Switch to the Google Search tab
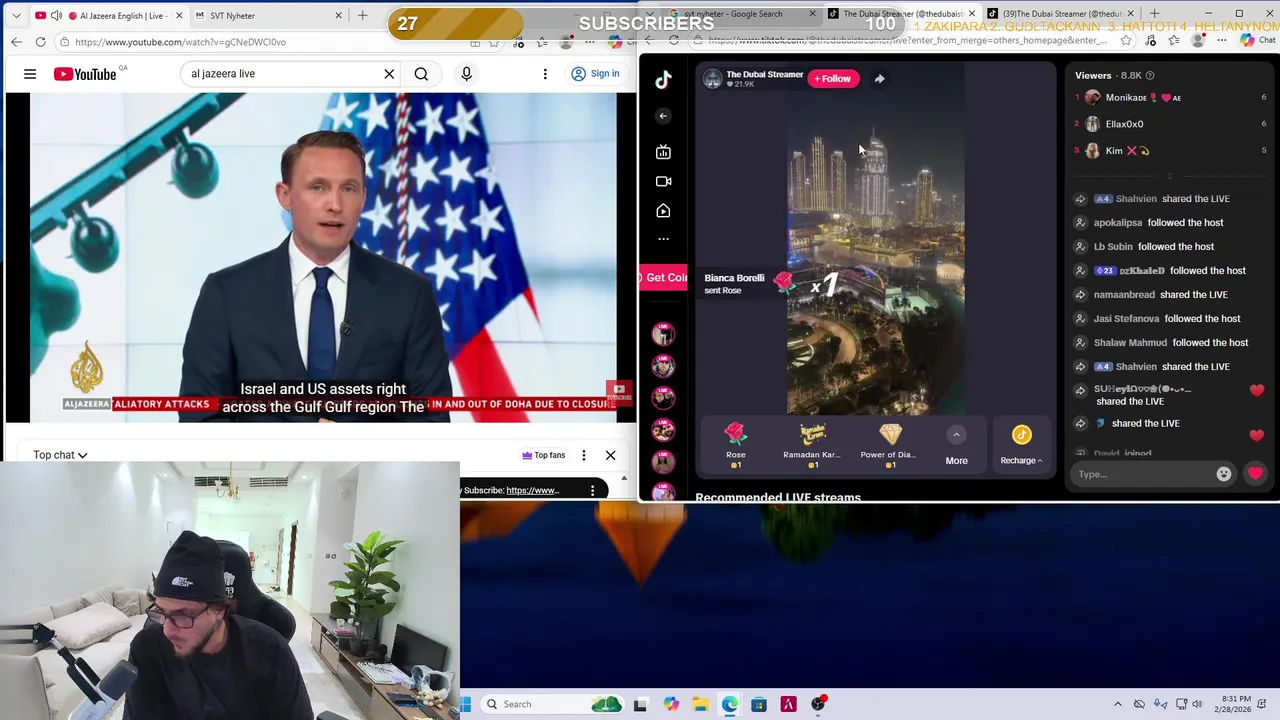This screenshot has width=1280, height=720. [x=740, y=14]
